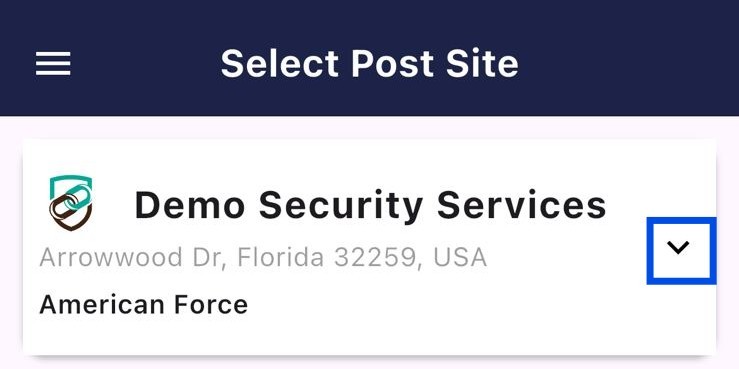Tap the Arrowwood Dr, Florida 32259 address
The height and width of the screenshot is (369, 739).
tap(263, 257)
